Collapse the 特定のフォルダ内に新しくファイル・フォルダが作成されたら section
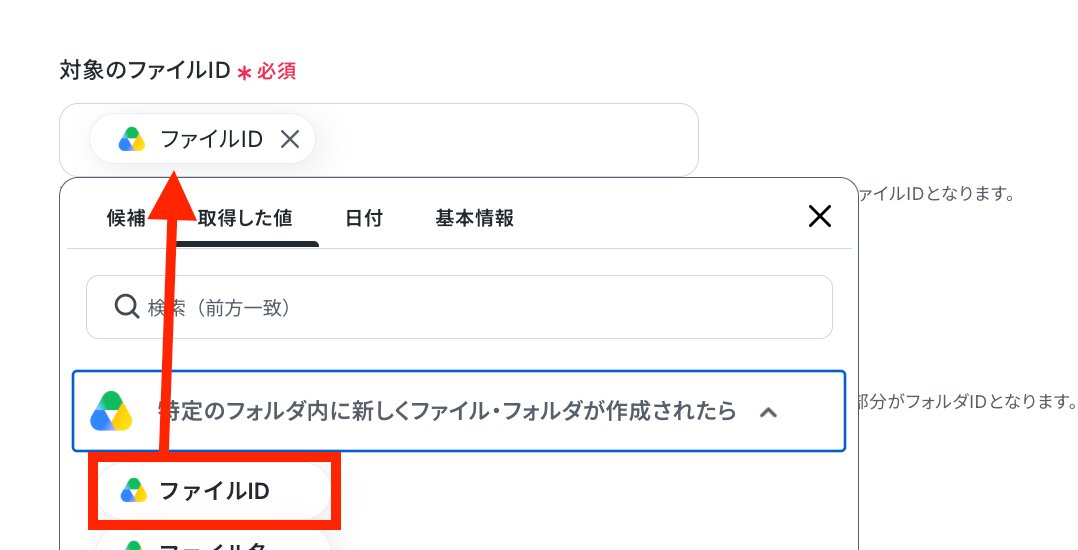 [459, 411]
